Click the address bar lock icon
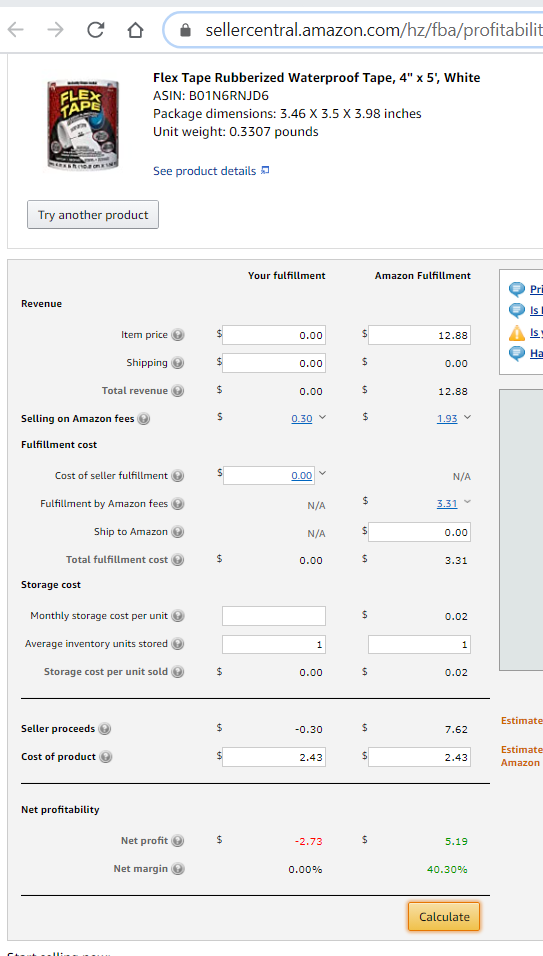 [186, 30]
